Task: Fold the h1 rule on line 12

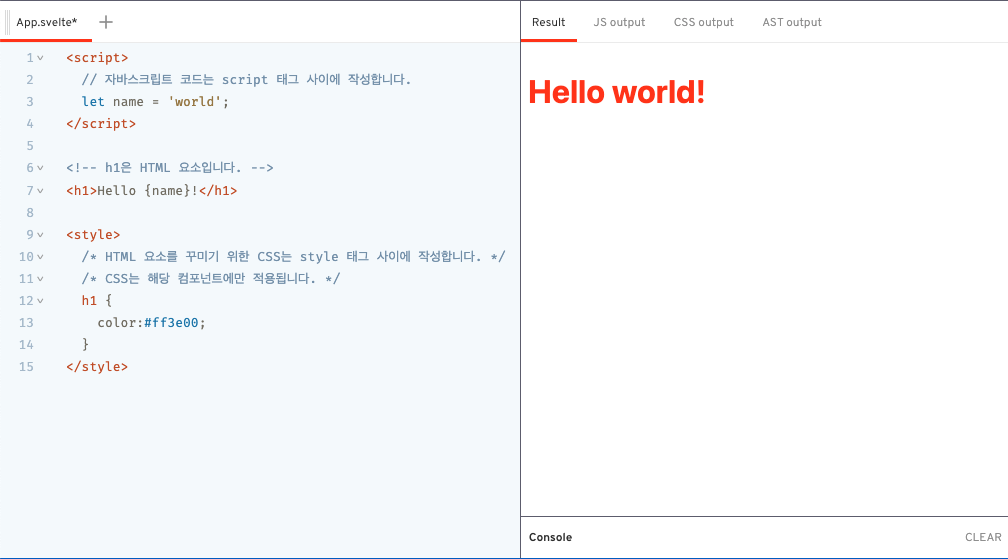Action: pyautogui.click(x=40, y=301)
